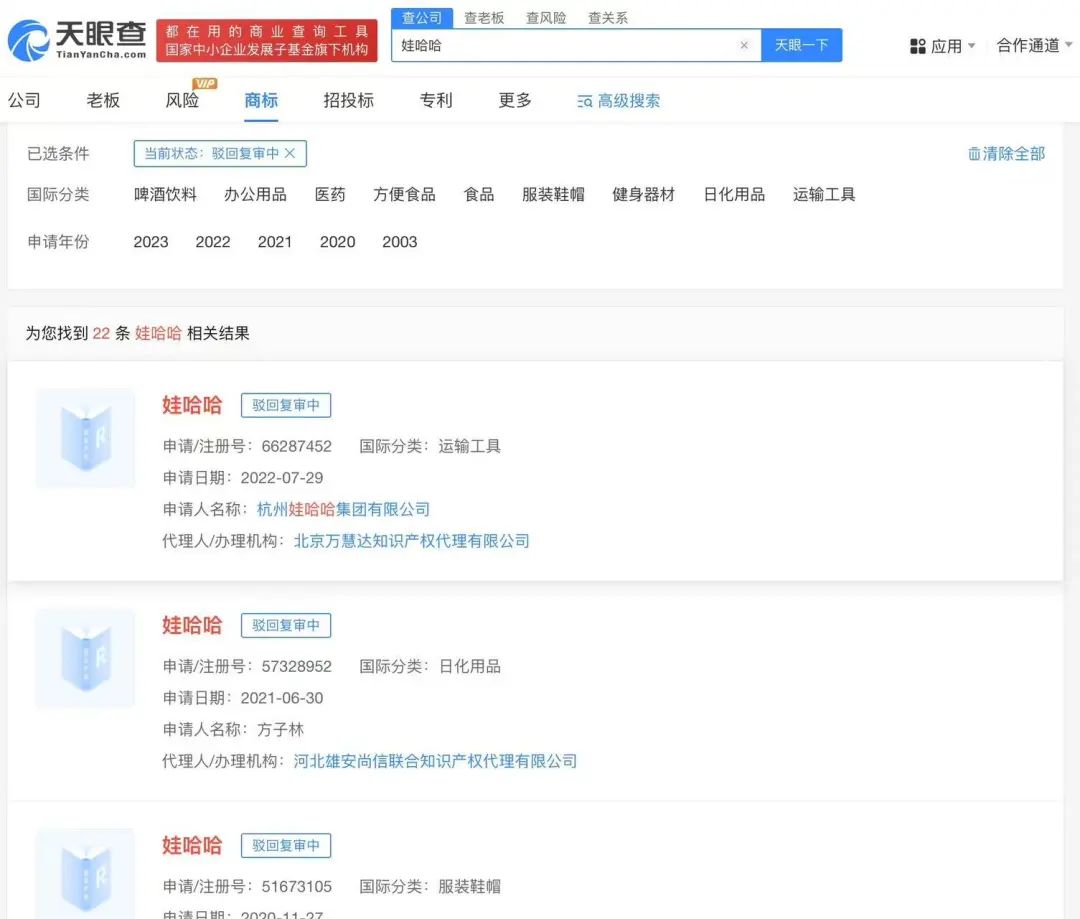Select the 查风险 search tab
Image resolution: width=1080 pixels, height=919 pixels.
point(546,18)
